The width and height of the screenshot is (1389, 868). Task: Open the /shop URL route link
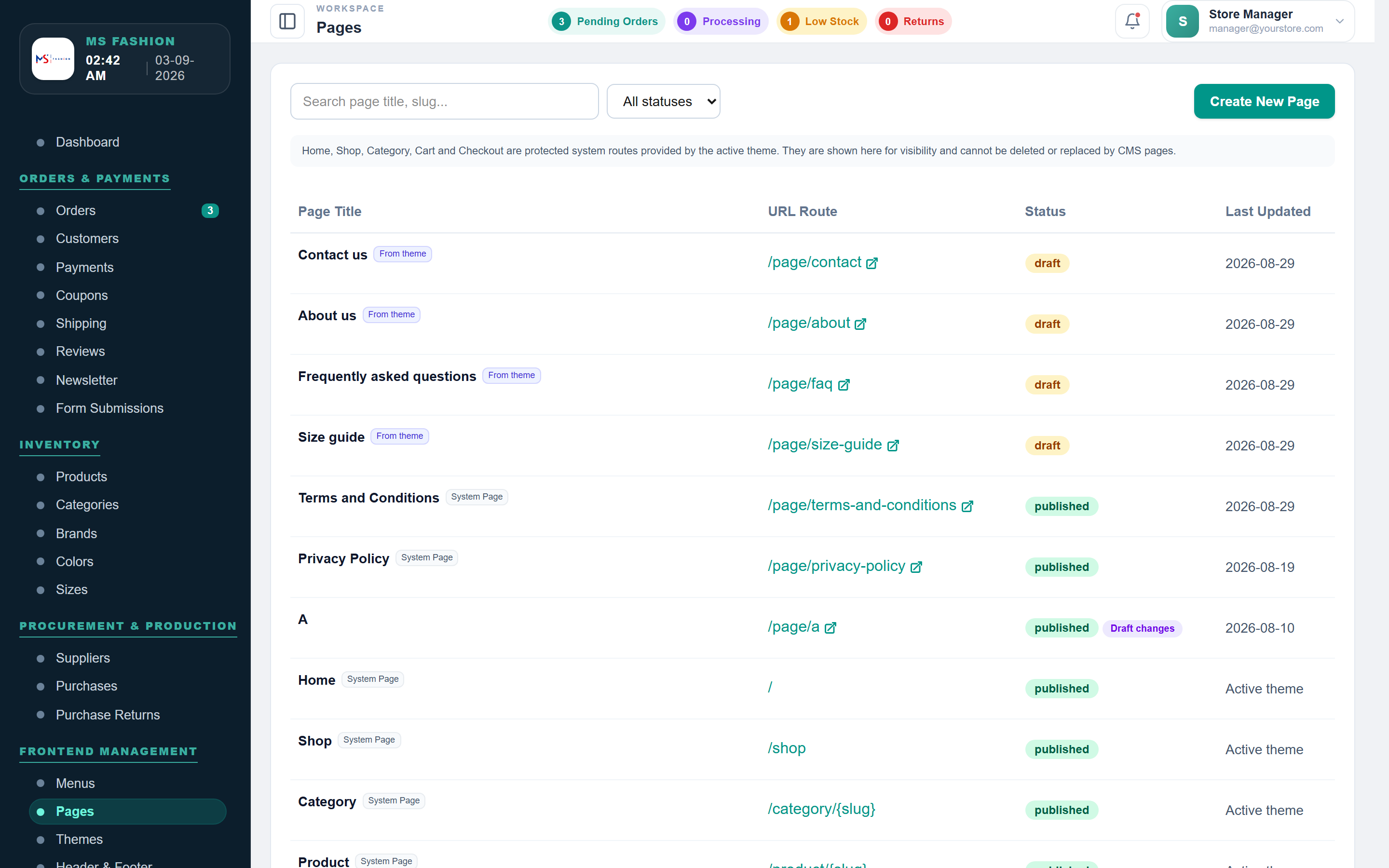pyautogui.click(x=786, y=748)
